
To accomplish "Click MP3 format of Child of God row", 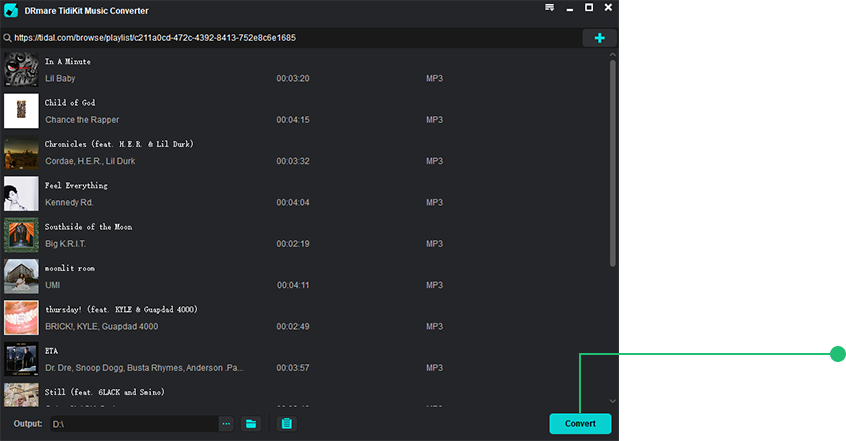I will click(434, 120).
